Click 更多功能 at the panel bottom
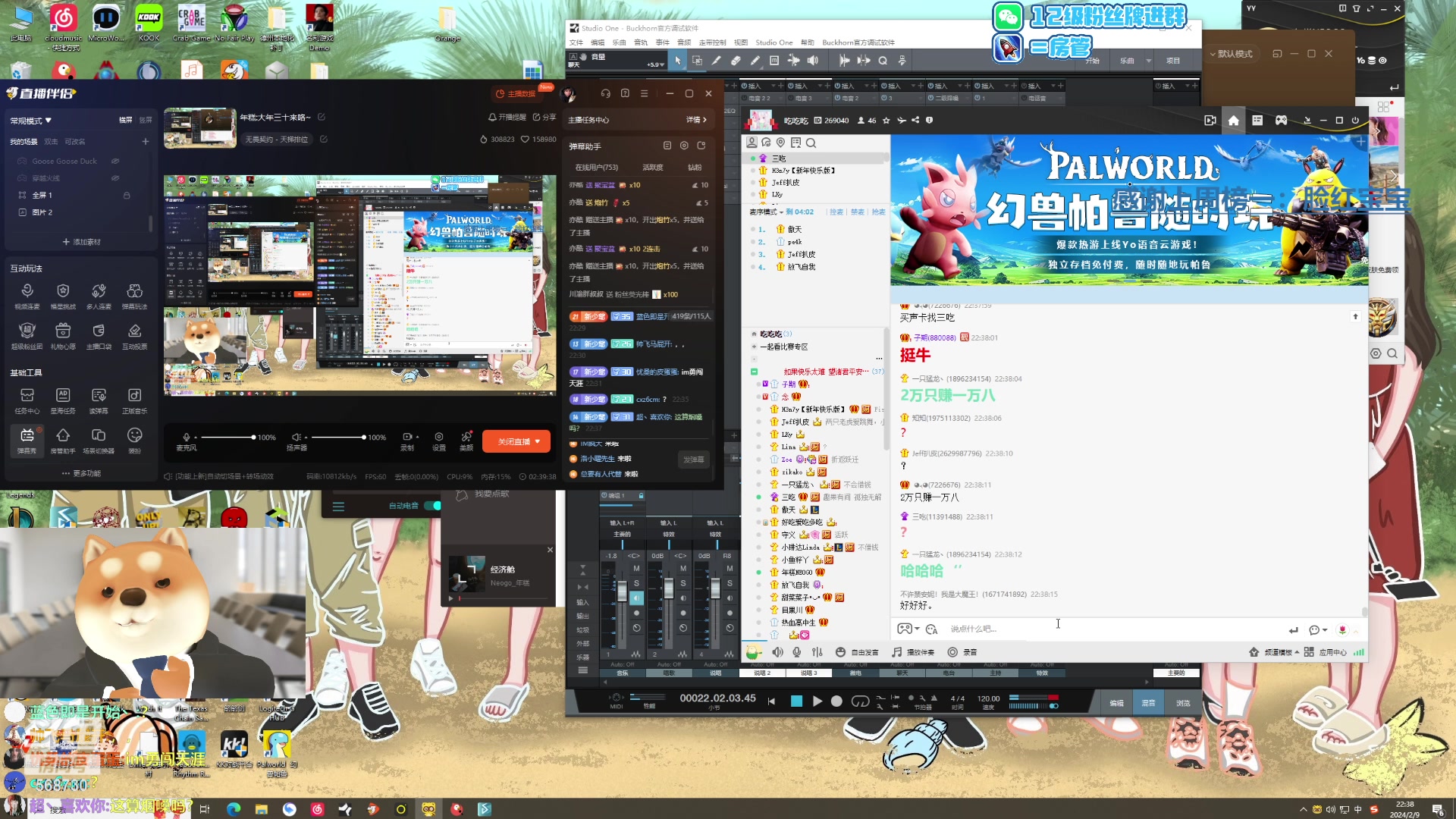This screenshot has width=1456, height=819. click(81, 473)
